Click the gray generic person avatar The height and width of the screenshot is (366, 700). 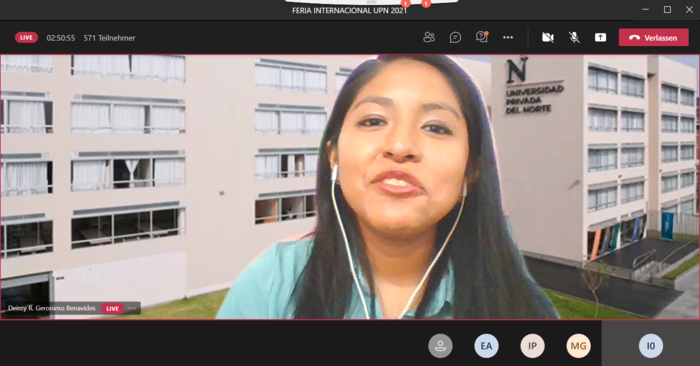(440, 346)
